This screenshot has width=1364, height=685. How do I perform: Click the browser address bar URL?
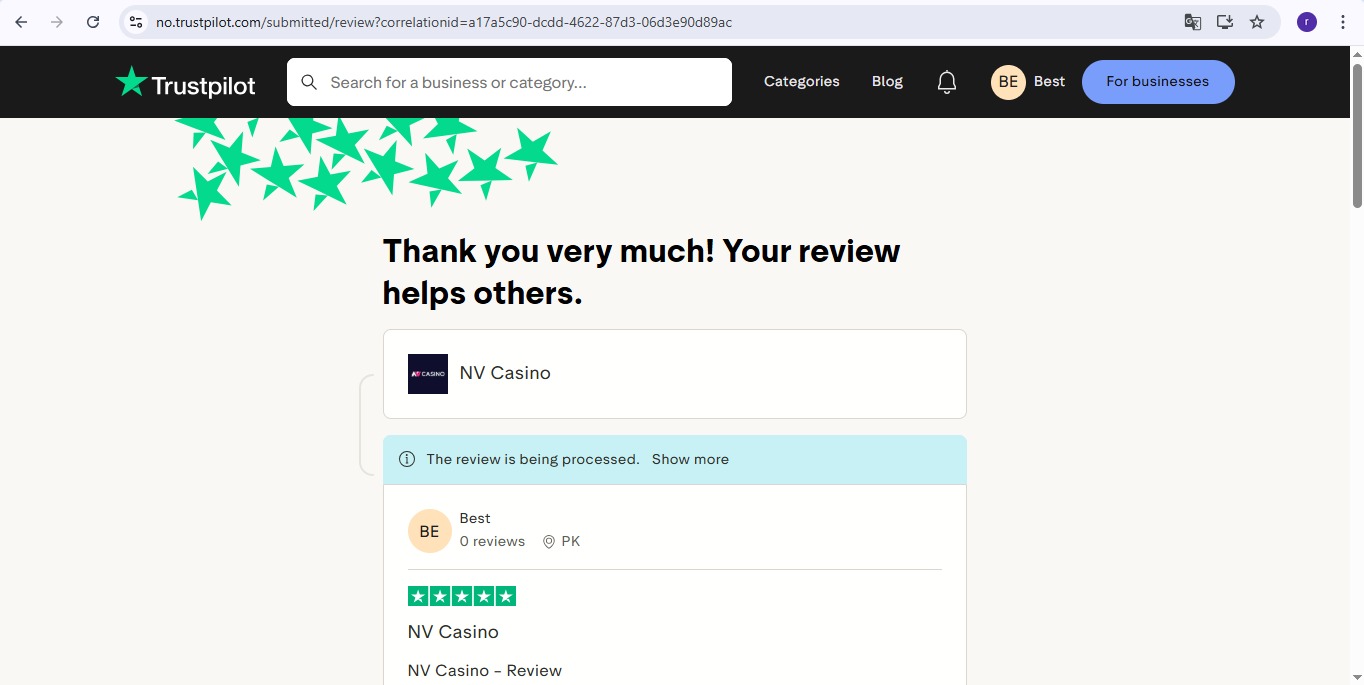[x=444, y=22]
